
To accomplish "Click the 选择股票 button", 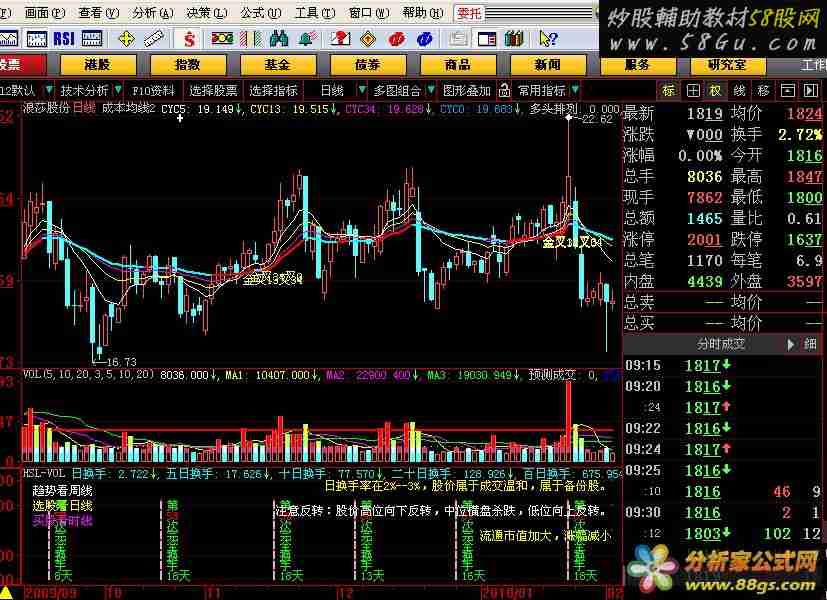I will tap(213, 91).
